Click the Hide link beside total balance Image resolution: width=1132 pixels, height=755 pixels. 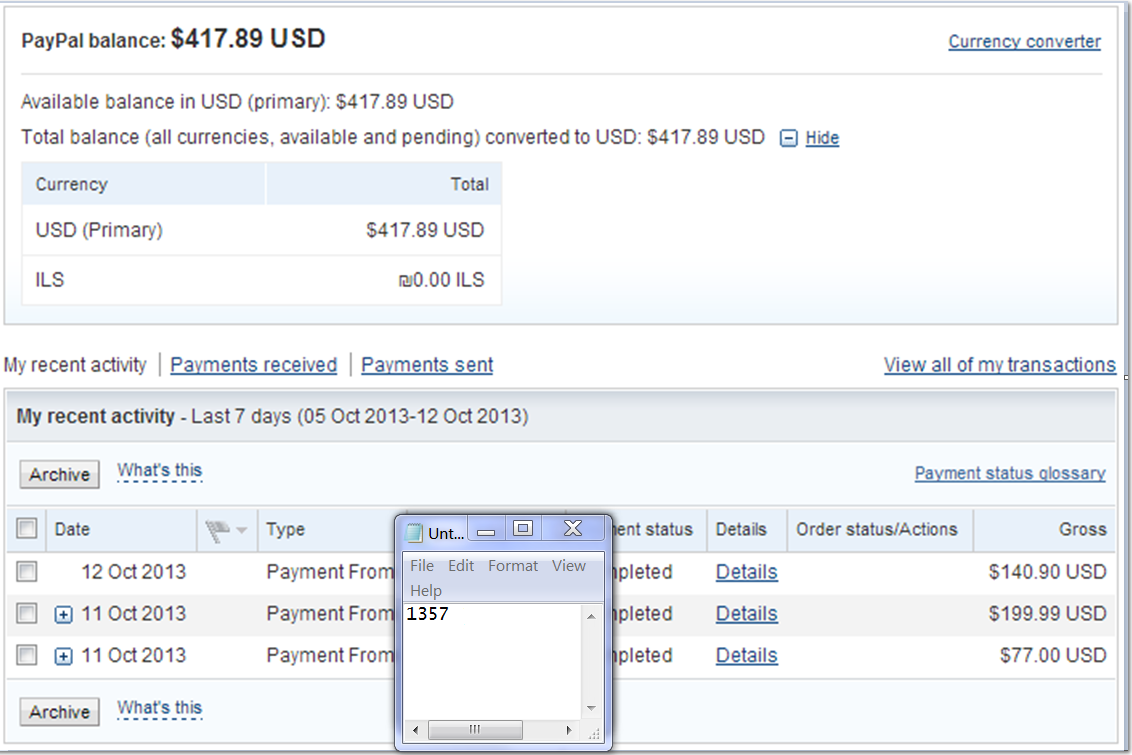822,138
